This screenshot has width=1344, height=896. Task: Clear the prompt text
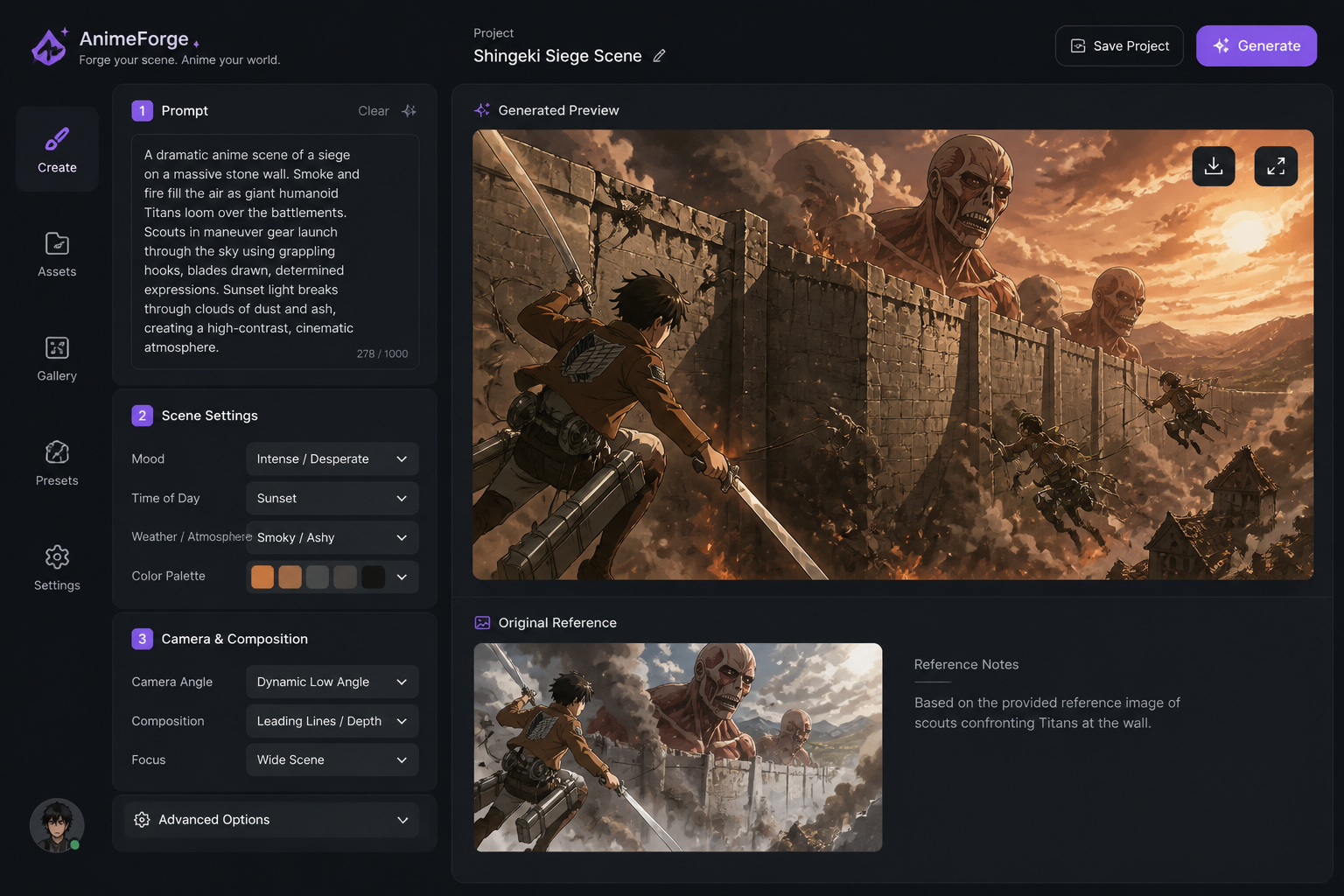tap(374, 111)
